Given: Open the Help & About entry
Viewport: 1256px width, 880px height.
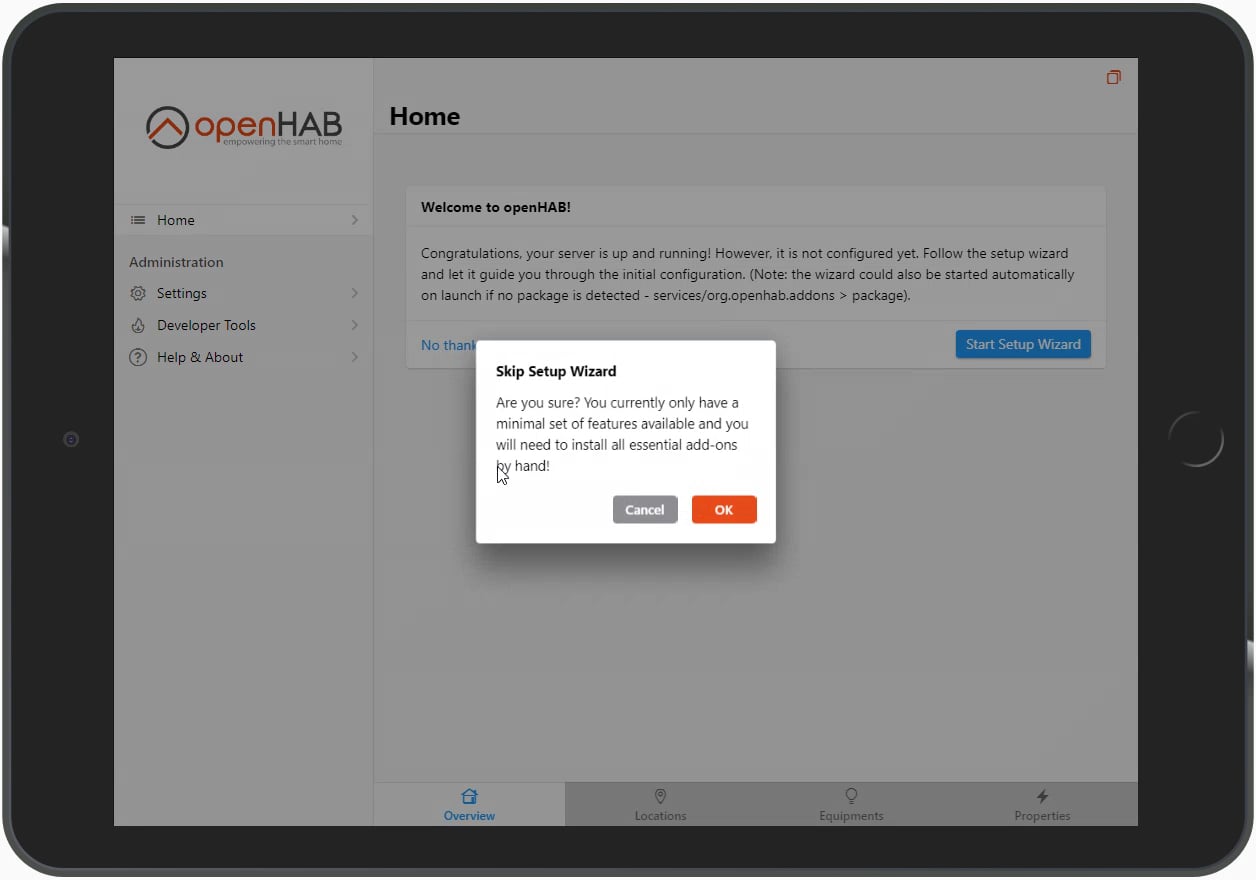Looking at the screenshot, I should [243, 357].
